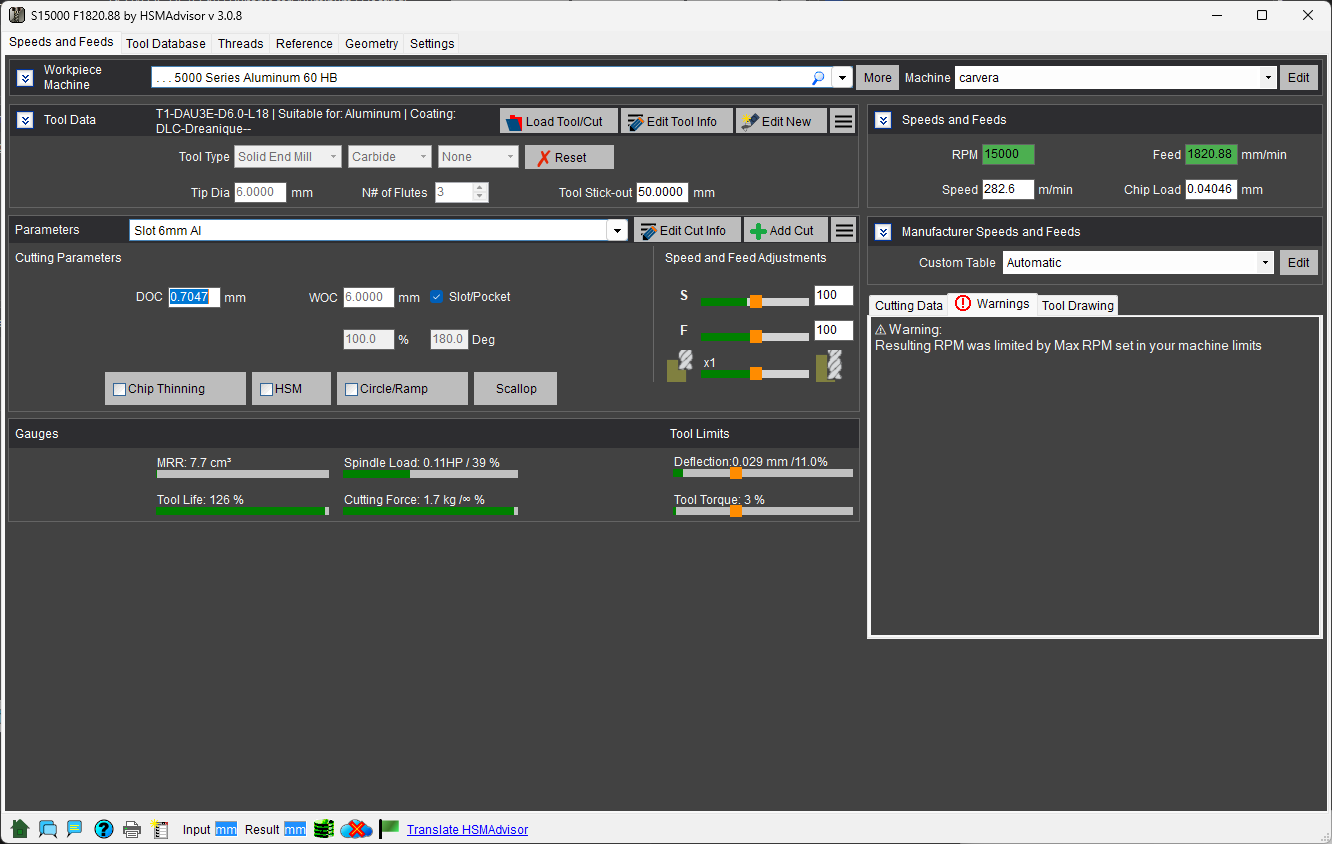Enable the Chip Thinning checkbox

[120, 389]
